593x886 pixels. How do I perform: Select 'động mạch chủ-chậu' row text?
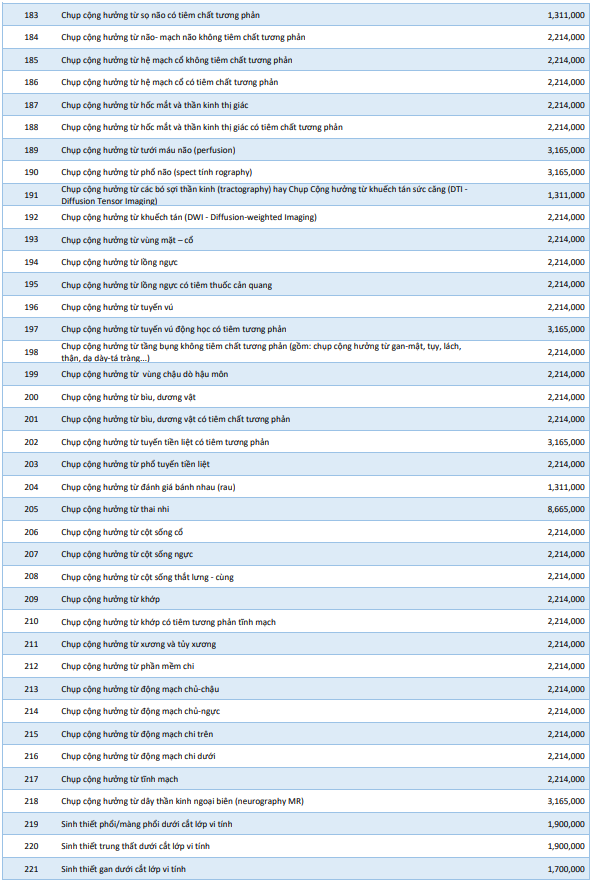[140, 689]
